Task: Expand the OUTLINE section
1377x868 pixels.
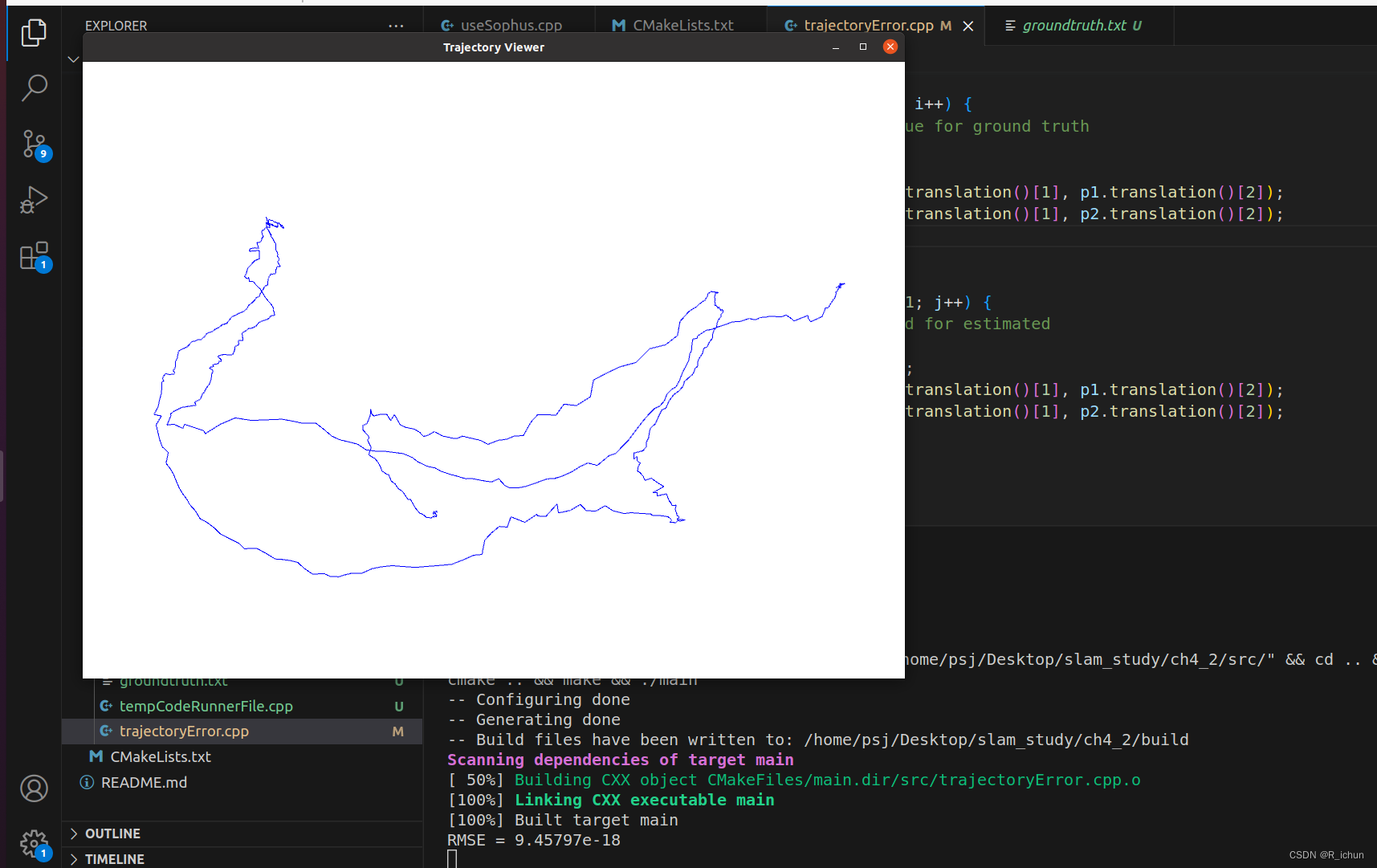Action: tap(242, 833)
